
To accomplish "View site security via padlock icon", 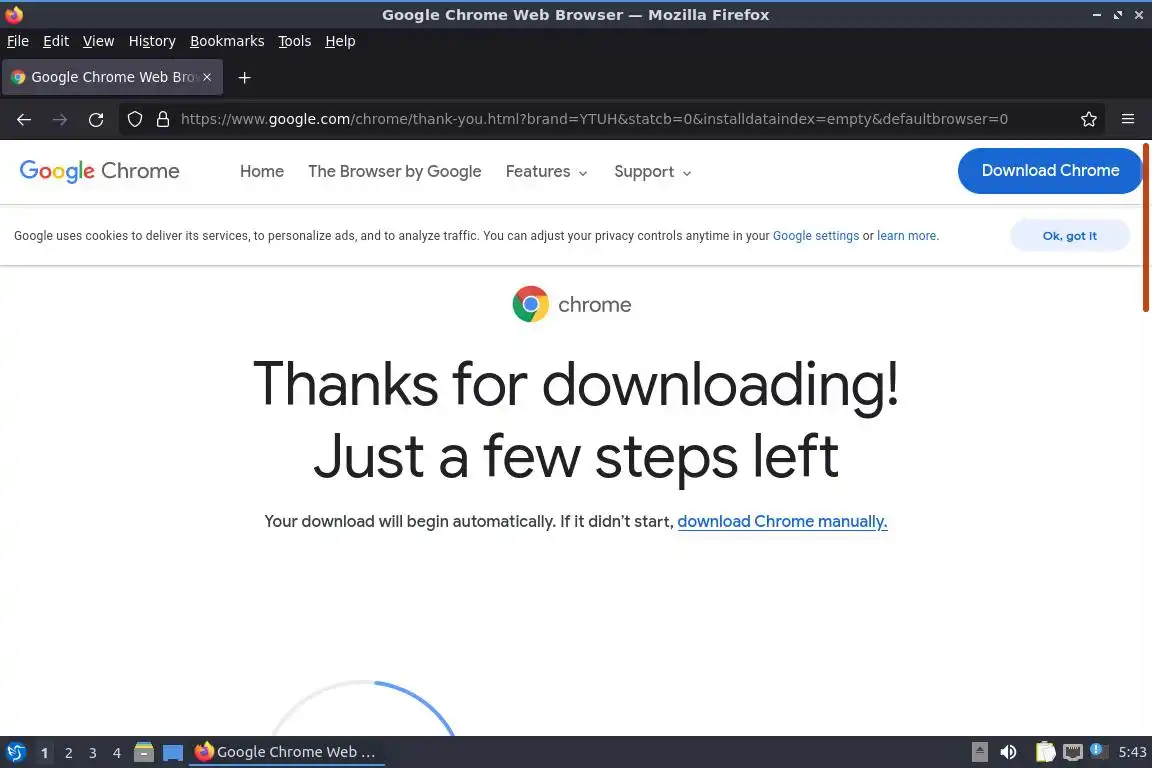I will [163, 119].
